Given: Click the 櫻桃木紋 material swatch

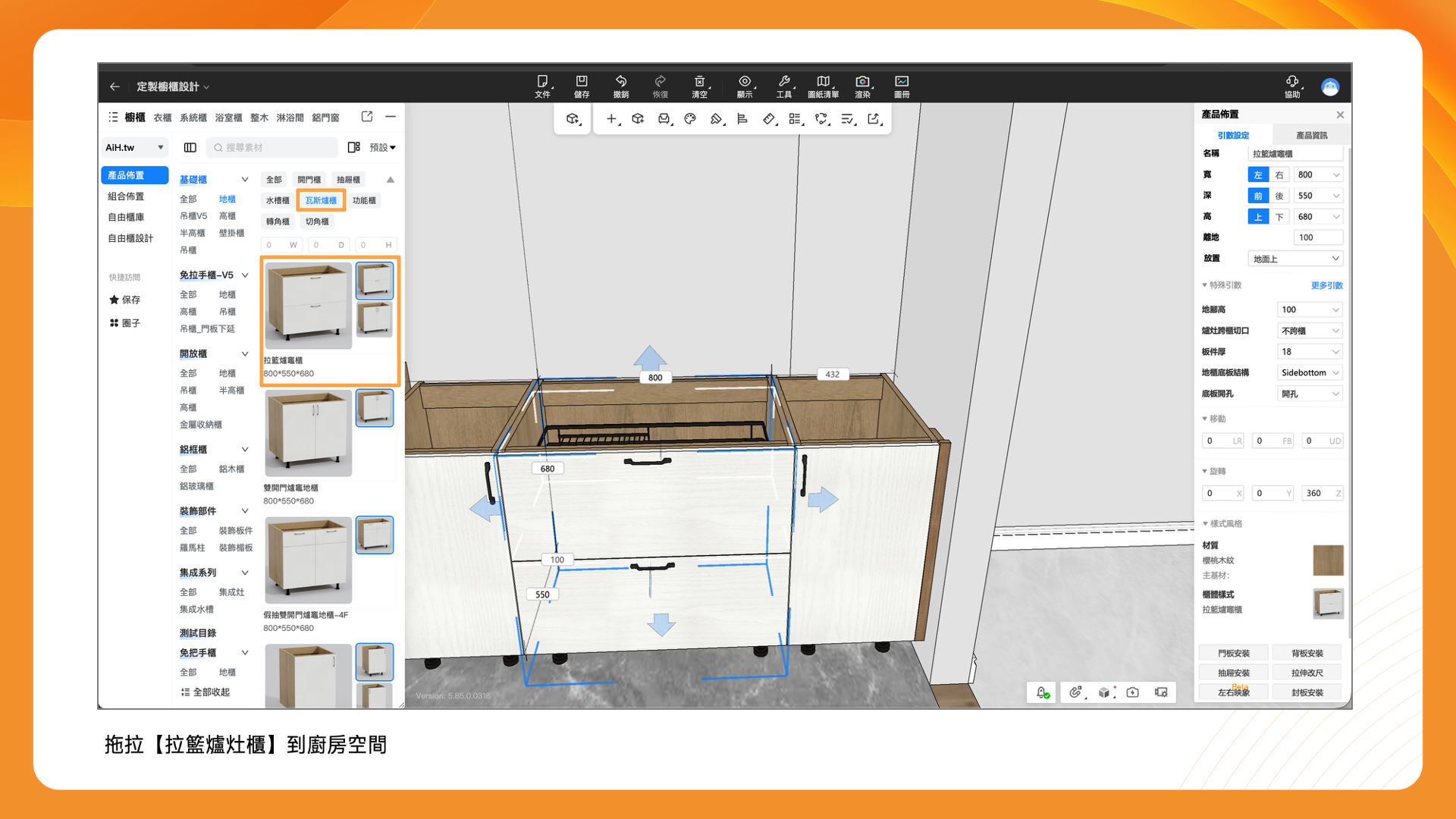Looking at the screenshot, I should 1328,560.
